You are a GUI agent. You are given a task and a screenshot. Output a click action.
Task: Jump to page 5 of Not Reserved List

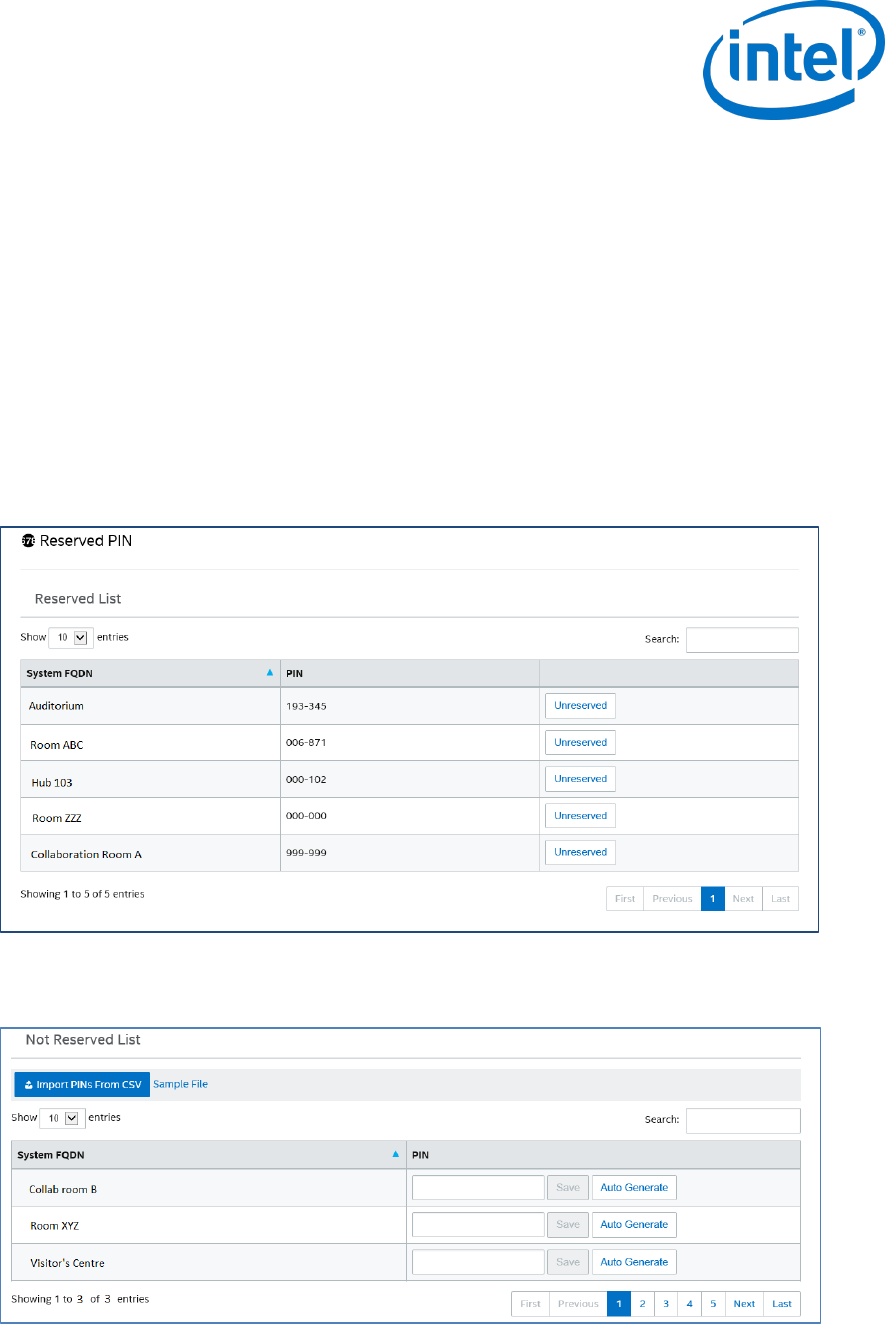coord(713,1304)
